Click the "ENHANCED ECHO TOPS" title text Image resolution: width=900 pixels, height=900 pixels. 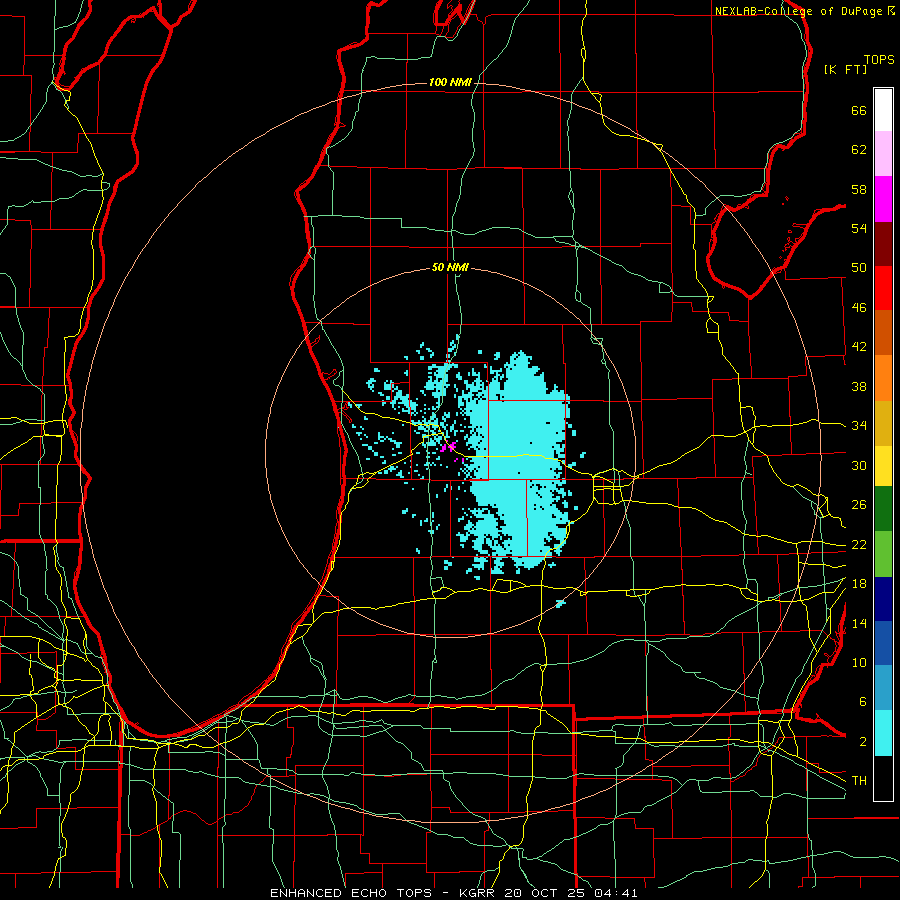click(x=351, y=893)
